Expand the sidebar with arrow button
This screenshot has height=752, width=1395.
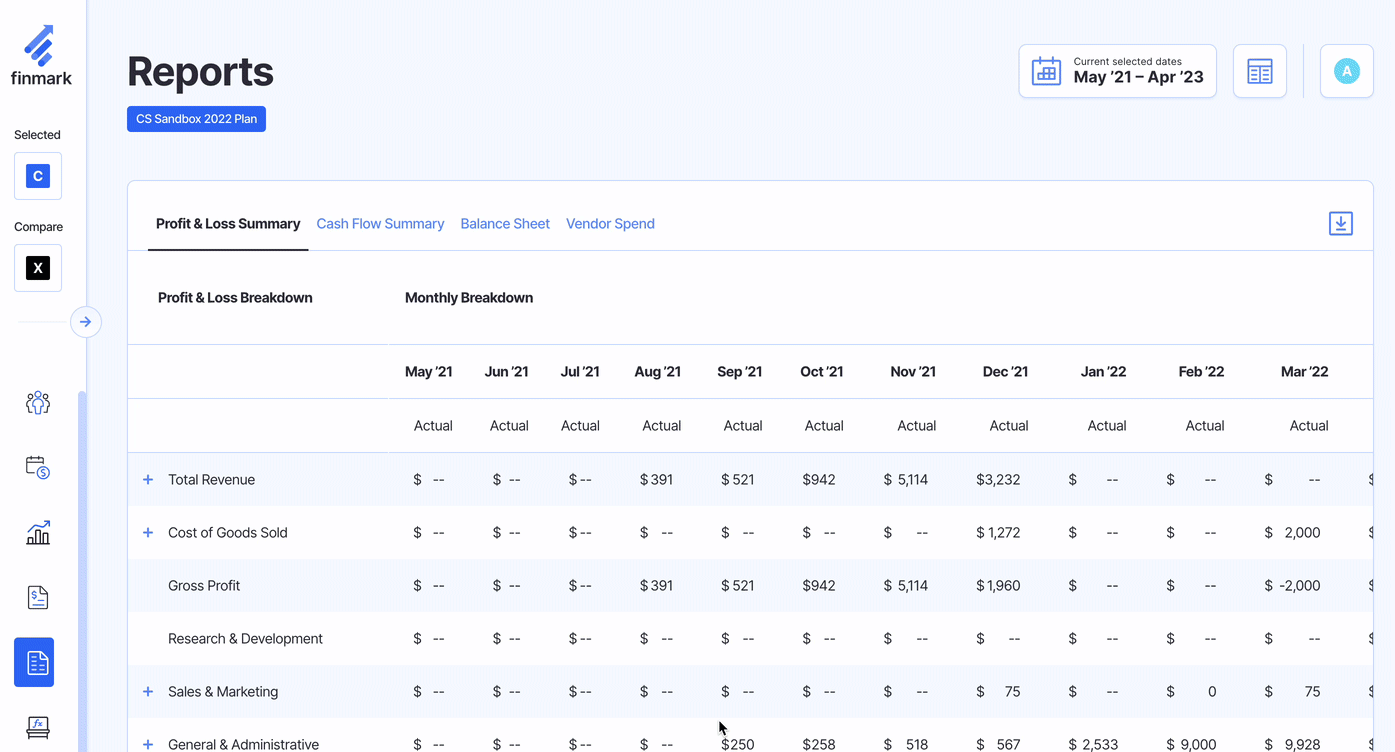[x=86, y=322]
